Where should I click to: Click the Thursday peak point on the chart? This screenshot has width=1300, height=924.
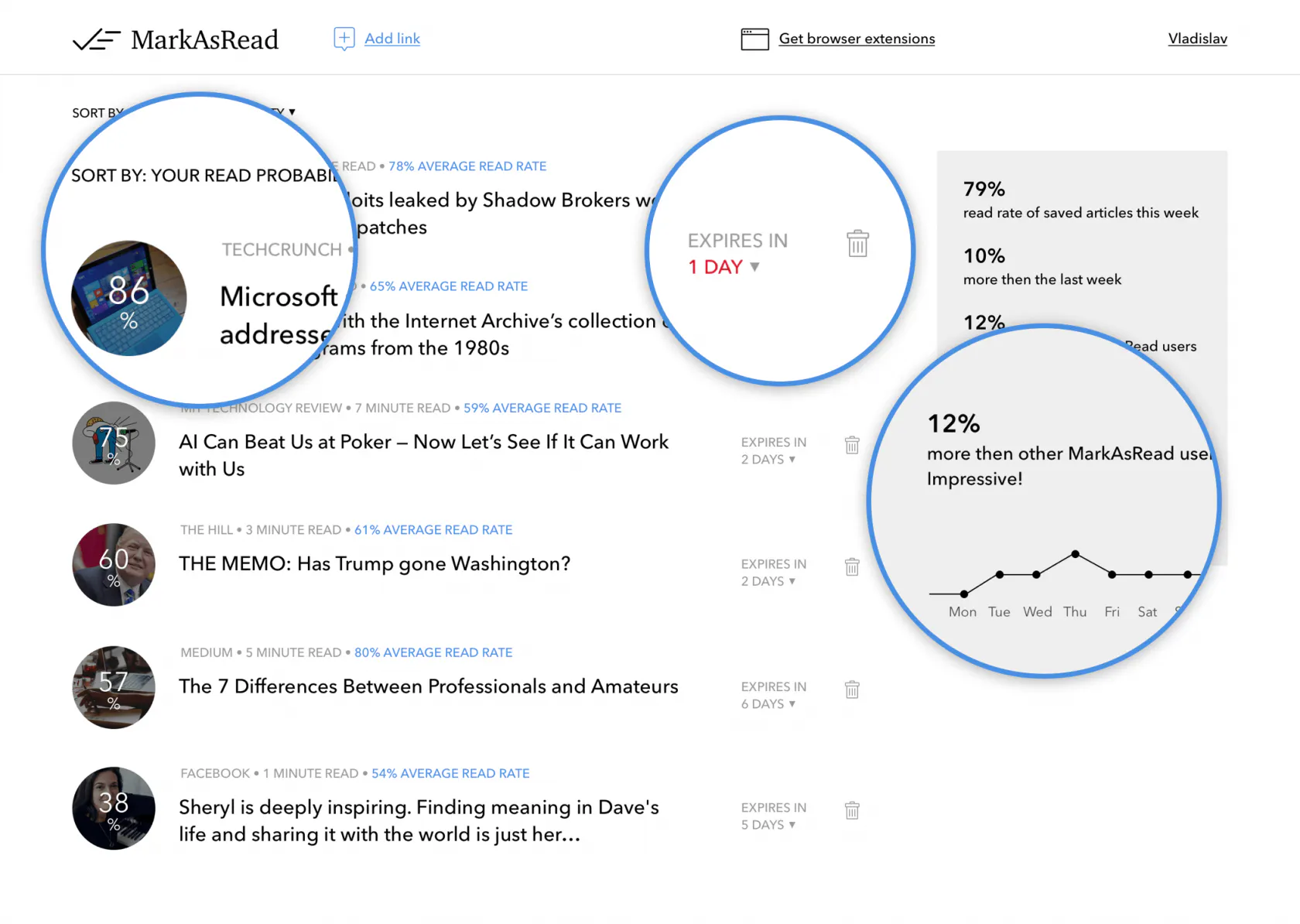pos(1075,554)
